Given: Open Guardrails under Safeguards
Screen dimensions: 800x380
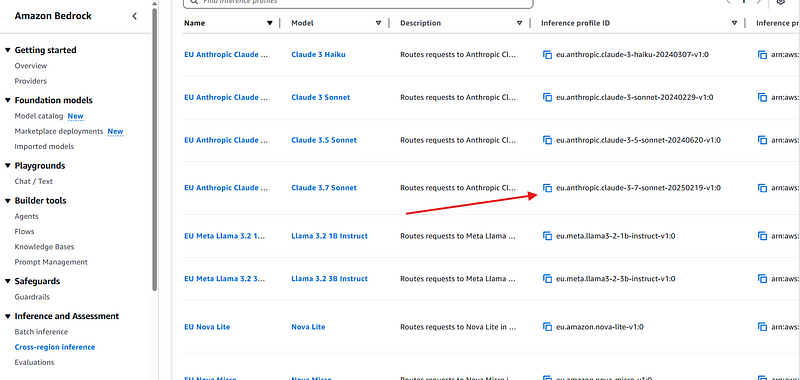Looking at the screenshot, I should 32,297.
